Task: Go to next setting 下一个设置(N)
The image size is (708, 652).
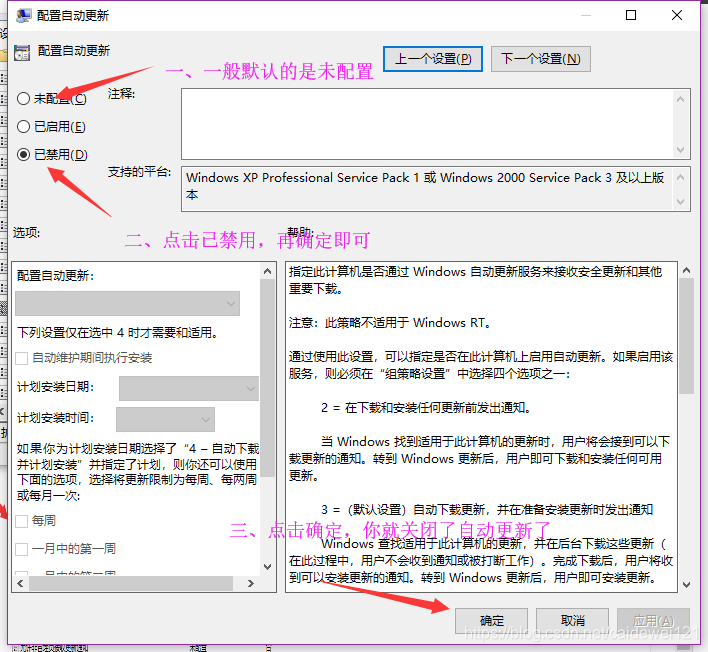Action: coord(540,59)
